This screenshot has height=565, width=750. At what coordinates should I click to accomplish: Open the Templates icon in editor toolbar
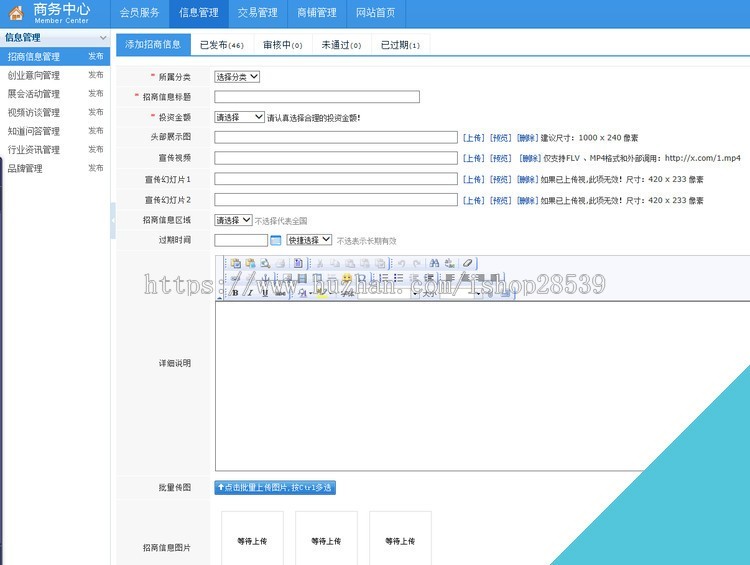[298, 263]
